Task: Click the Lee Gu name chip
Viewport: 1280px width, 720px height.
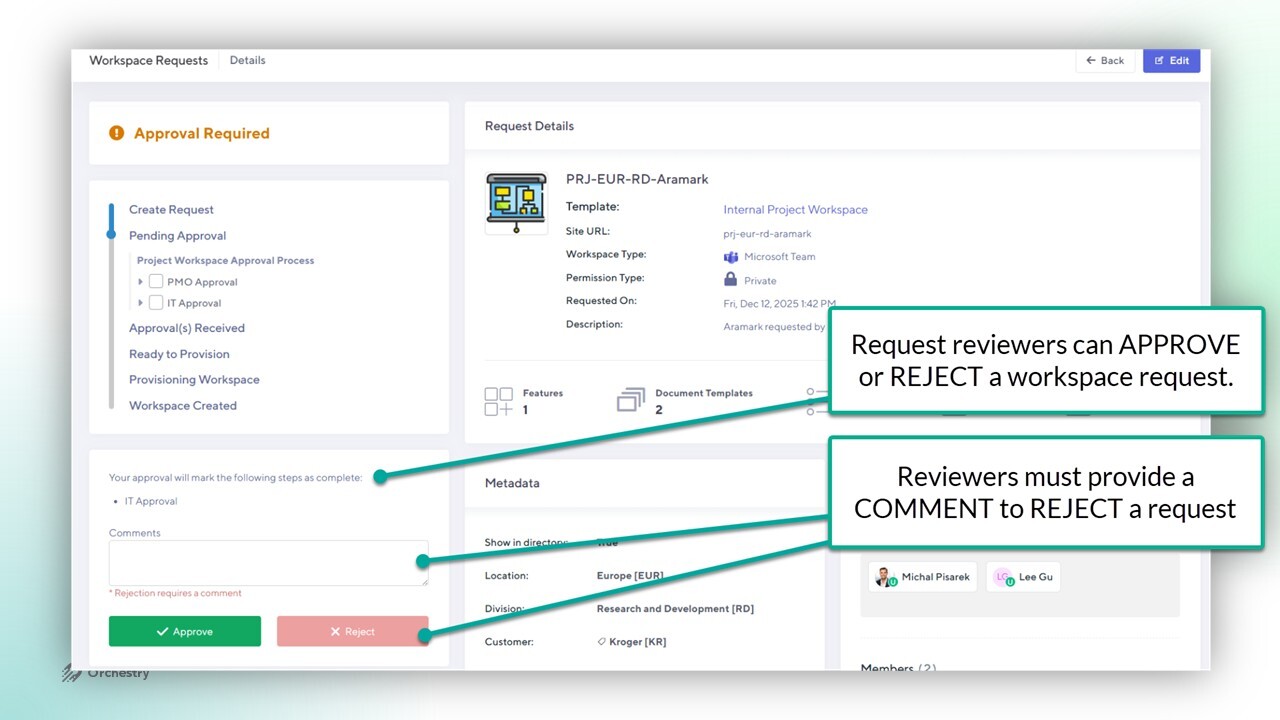Action: 1023,577
